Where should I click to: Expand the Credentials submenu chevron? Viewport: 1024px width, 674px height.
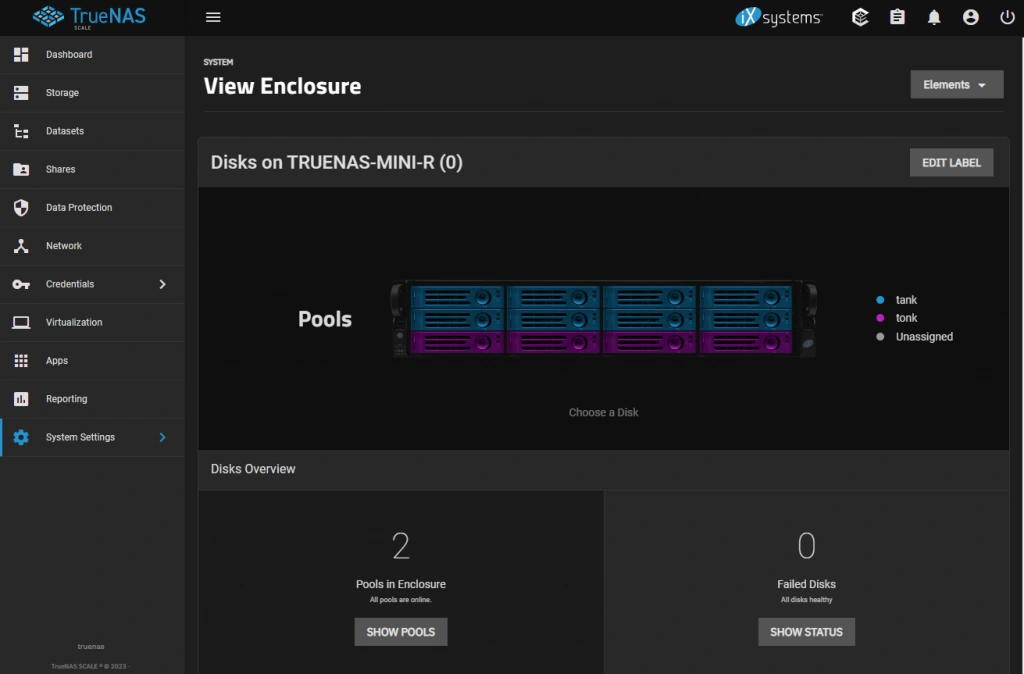(x=163, y=284)
